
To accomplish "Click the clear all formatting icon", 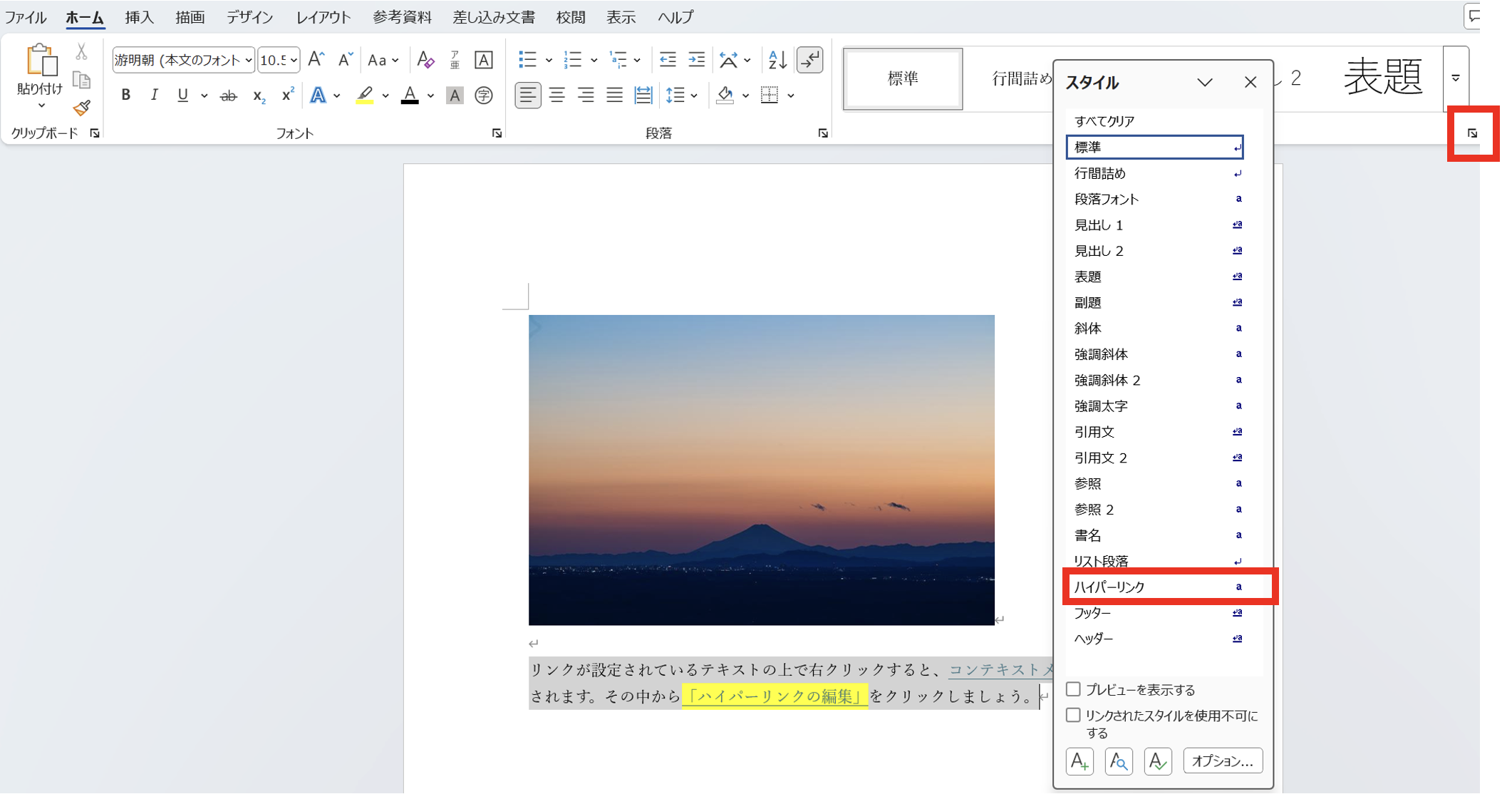I will [425, 60].
